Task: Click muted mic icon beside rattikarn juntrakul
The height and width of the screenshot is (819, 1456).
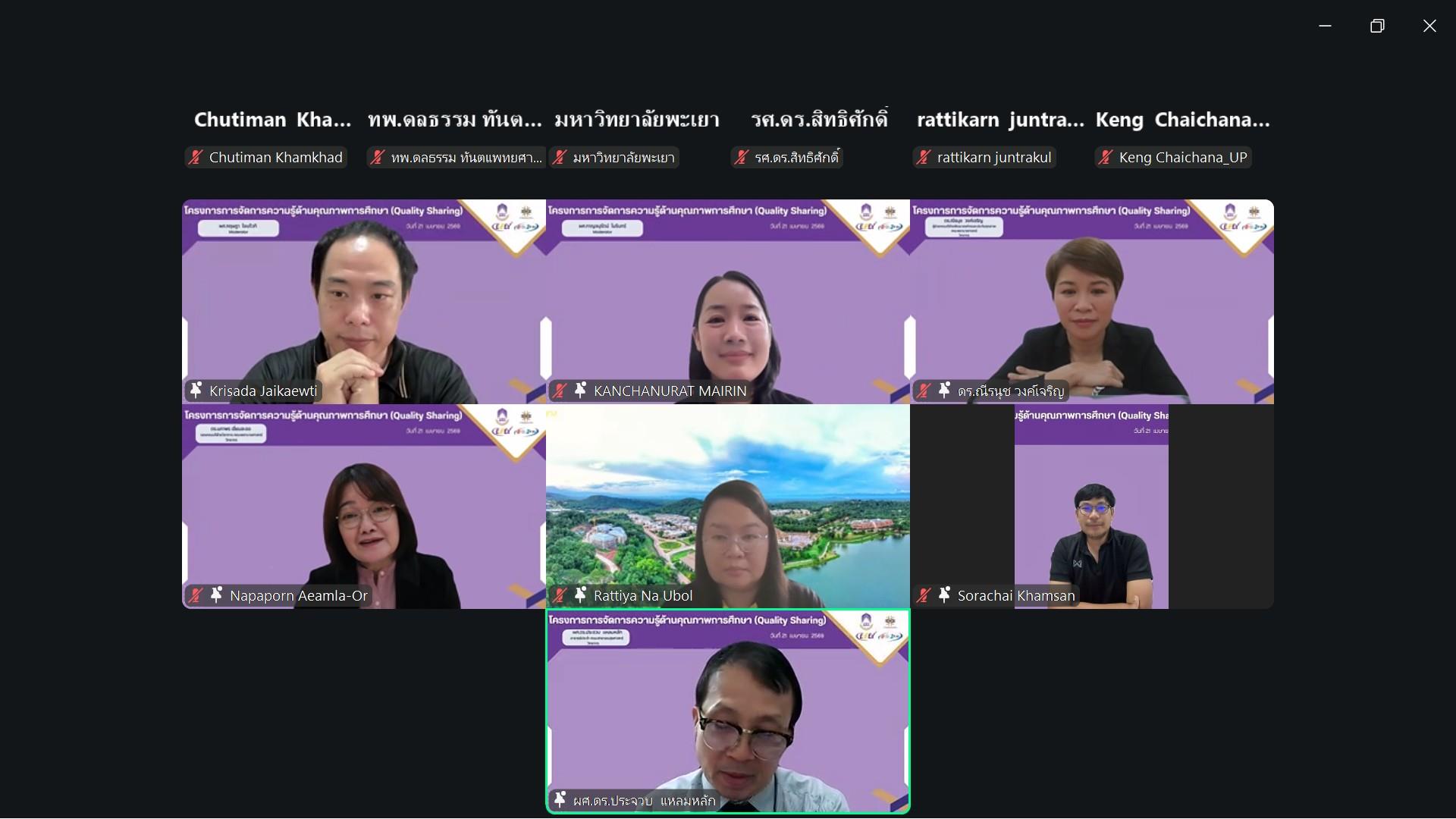Action: 924,158
